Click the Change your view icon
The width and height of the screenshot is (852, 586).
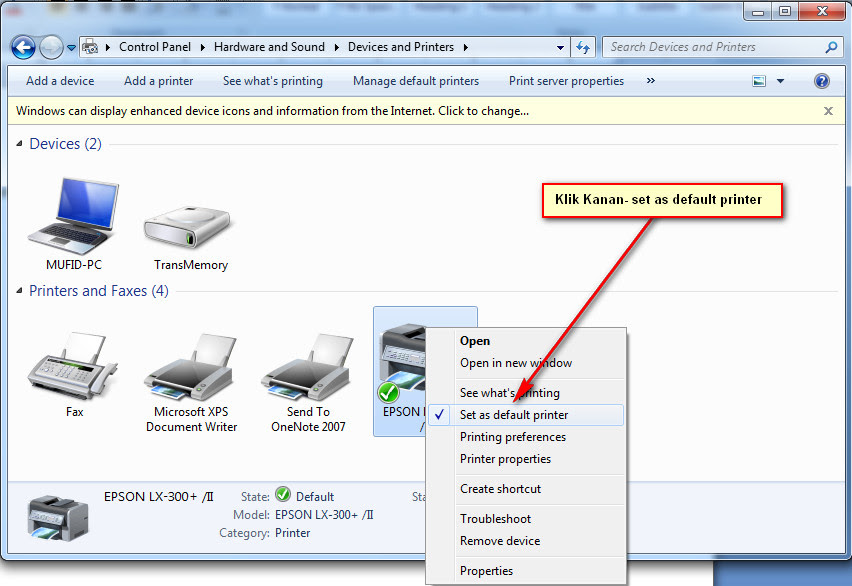(759, 81)
